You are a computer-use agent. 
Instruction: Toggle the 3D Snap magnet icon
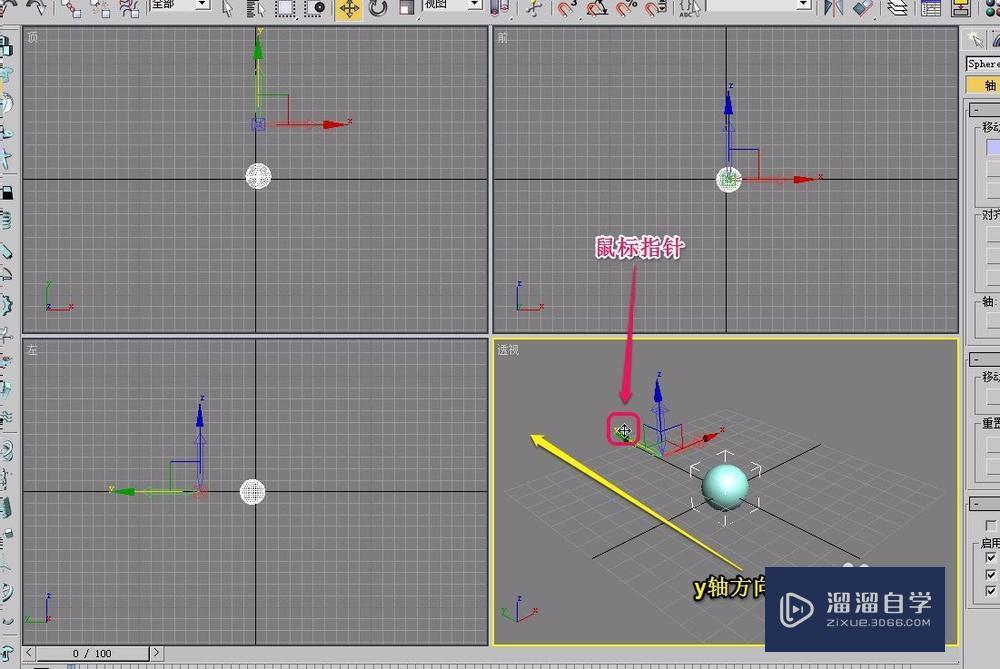[563, 10]
